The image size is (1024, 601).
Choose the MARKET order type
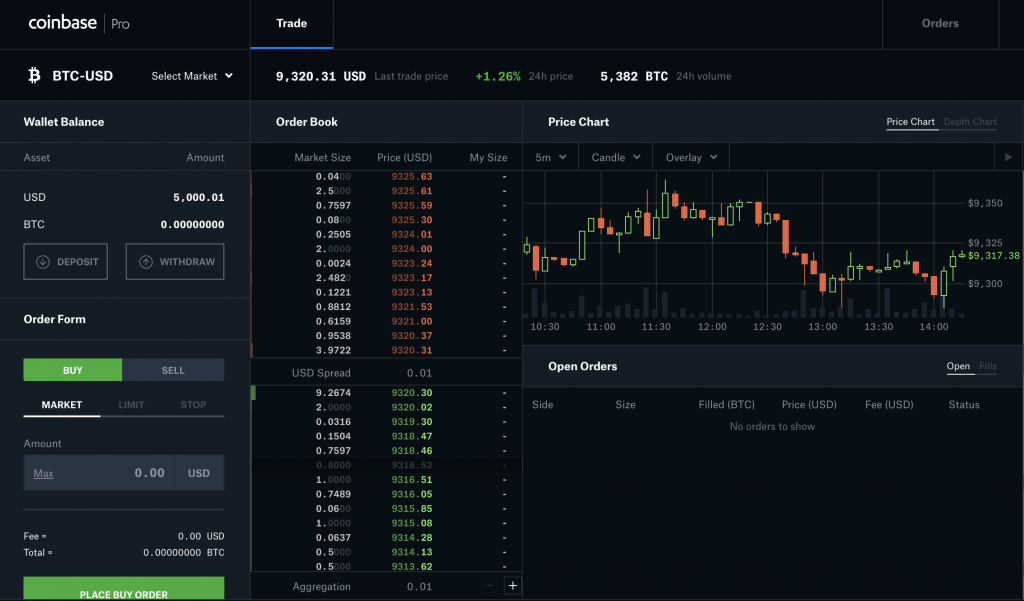62,405
